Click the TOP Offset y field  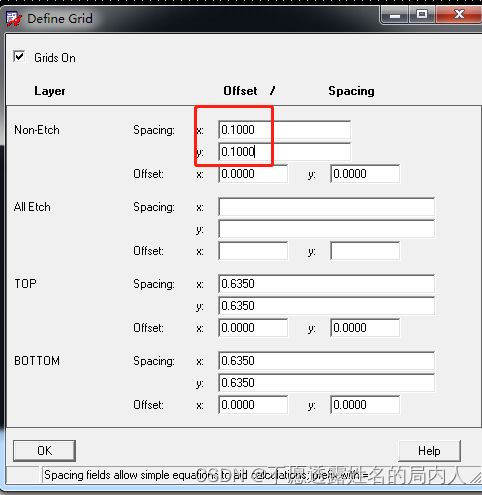pyautogui.click(x=365, y=328)
